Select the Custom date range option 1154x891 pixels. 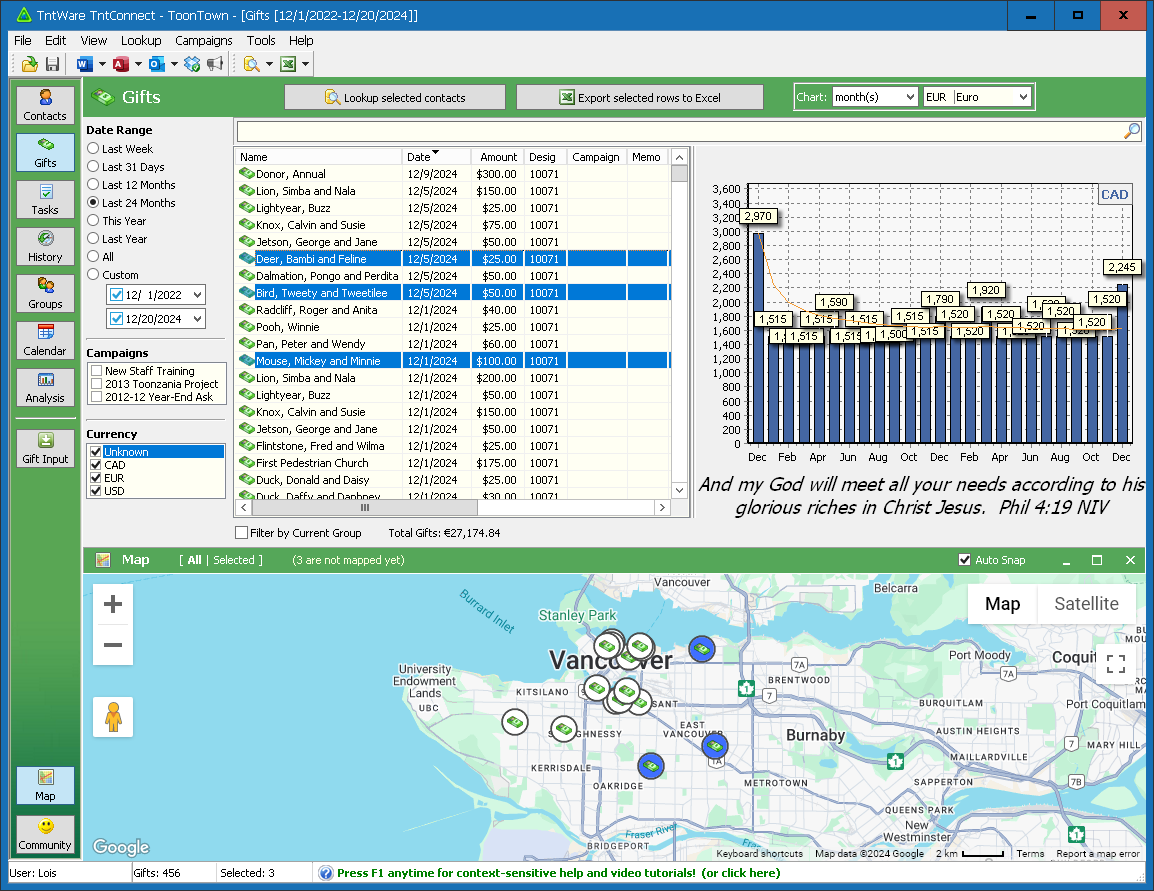coord(93,274)
